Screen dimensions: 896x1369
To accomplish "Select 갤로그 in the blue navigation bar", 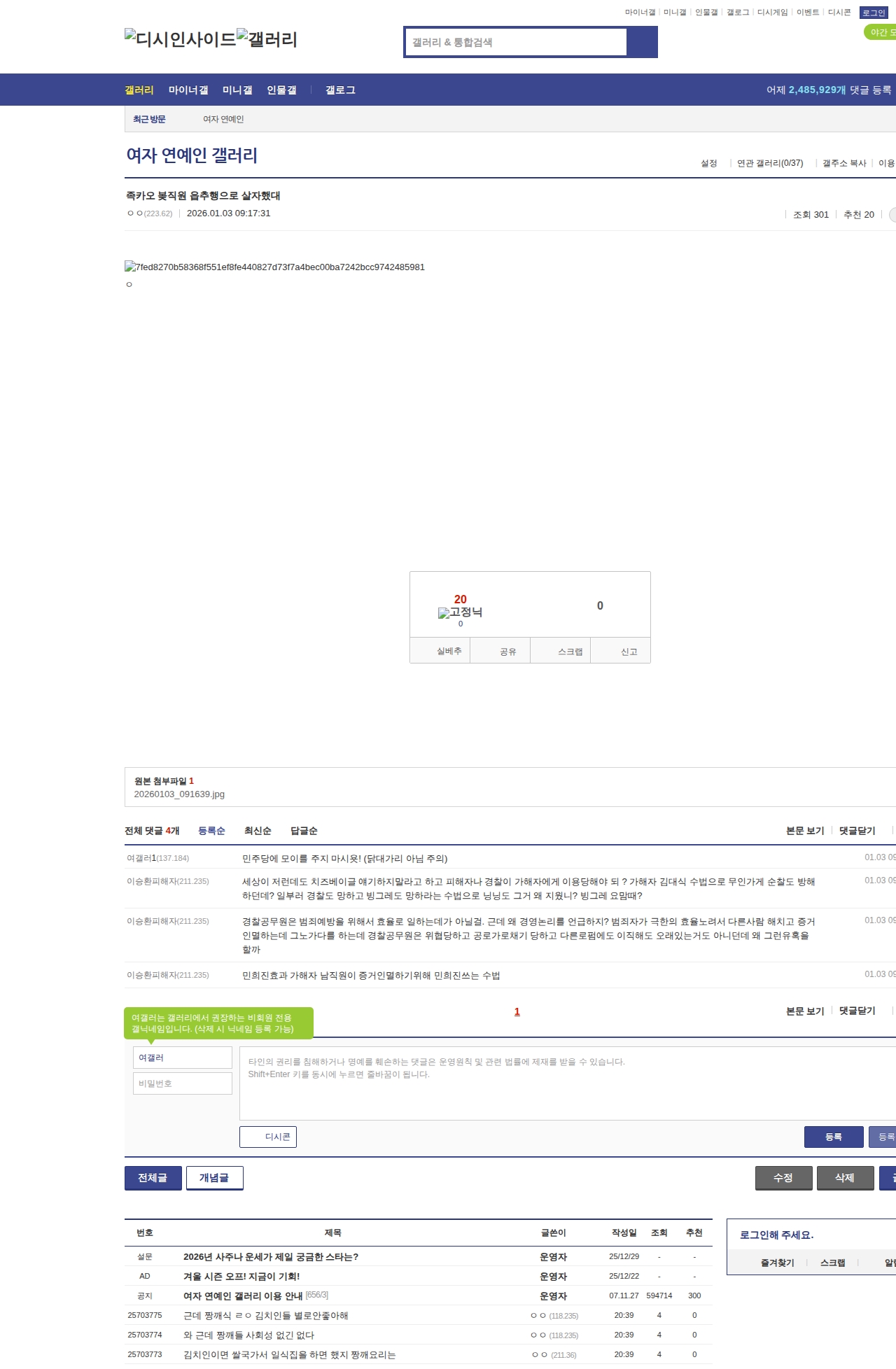I will [340, 90].
